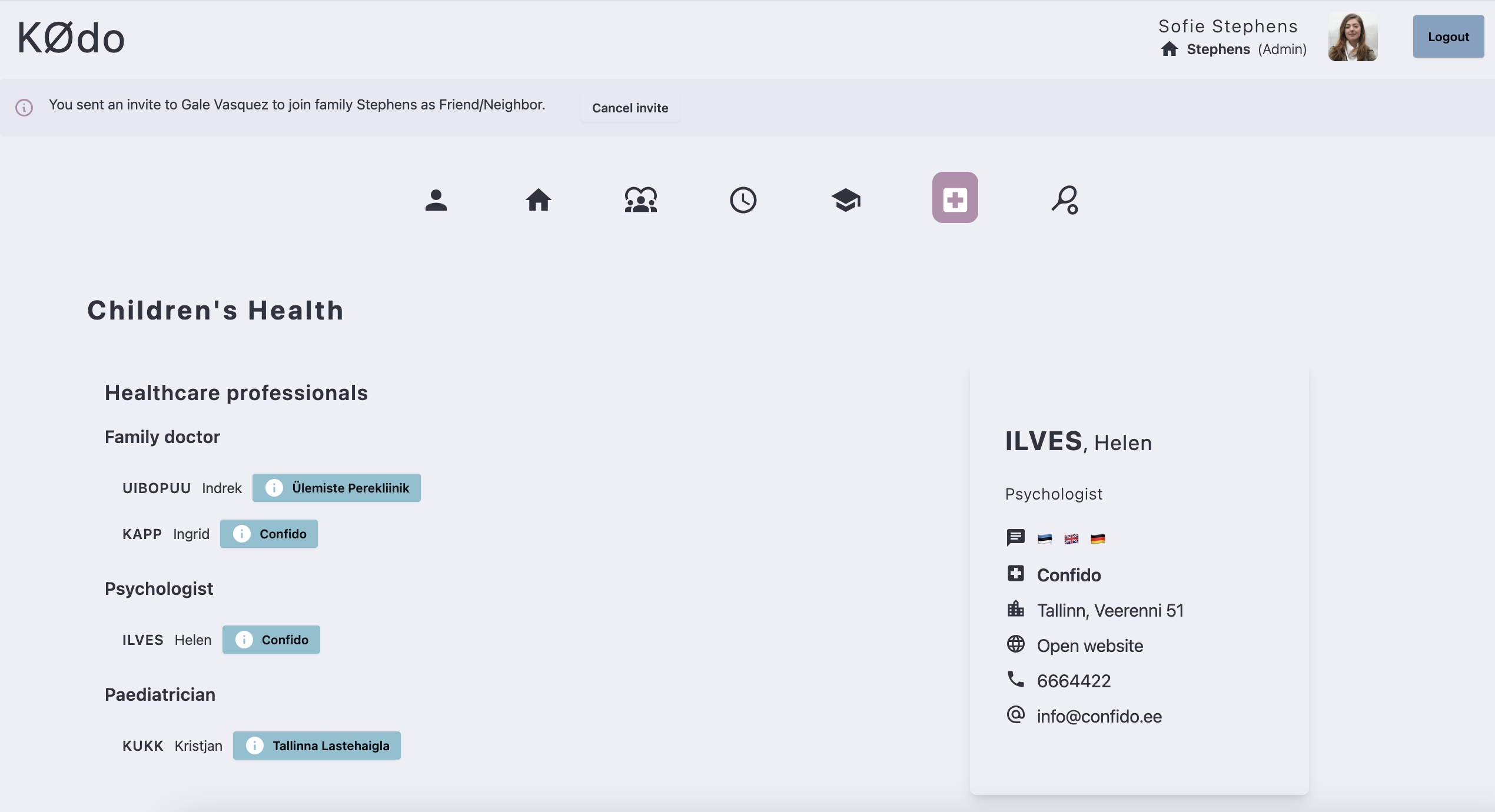
Task: Select the clock schedule icon
Action: point(743,200)
